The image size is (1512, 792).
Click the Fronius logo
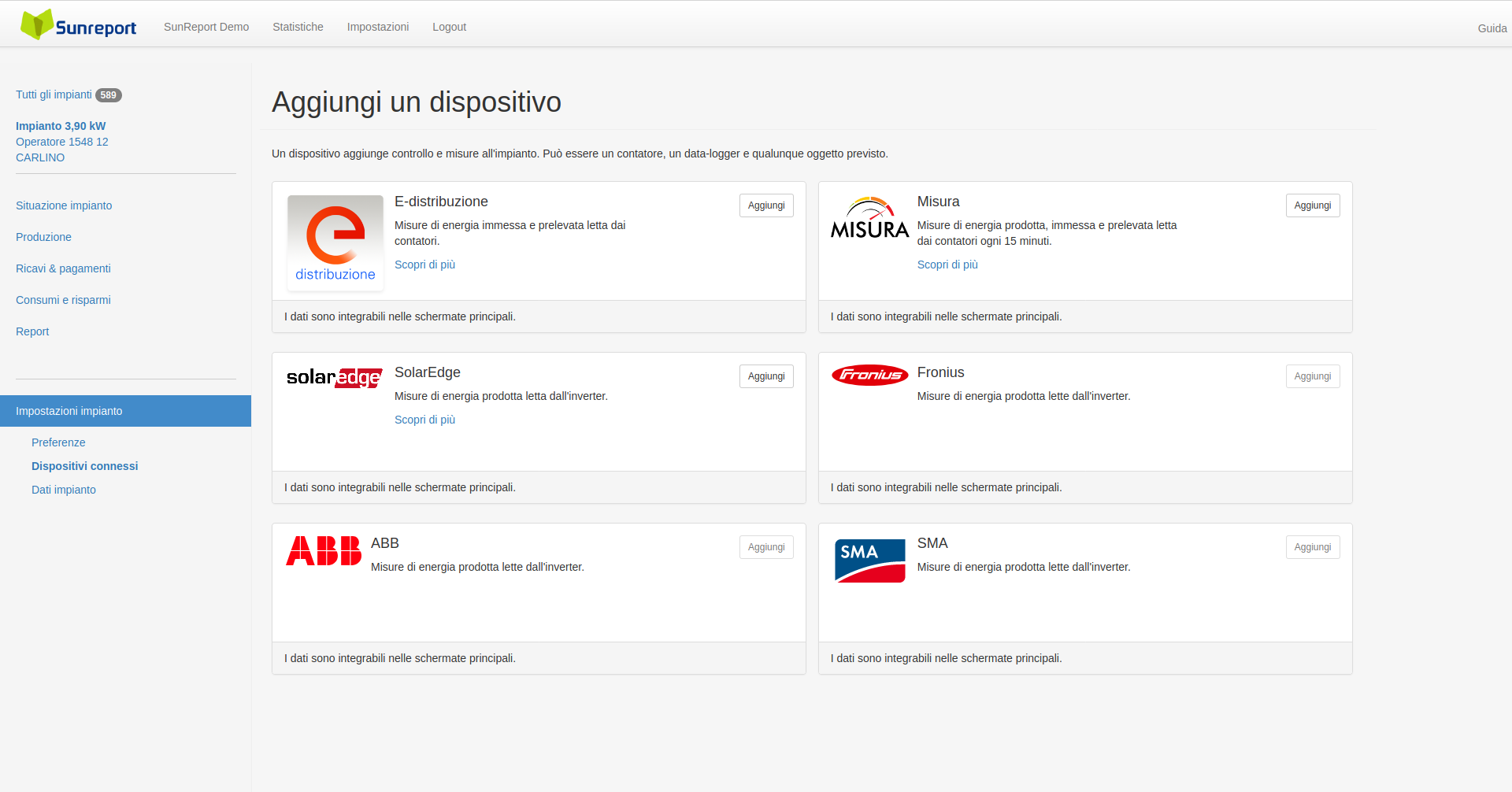tap(870, 376)
